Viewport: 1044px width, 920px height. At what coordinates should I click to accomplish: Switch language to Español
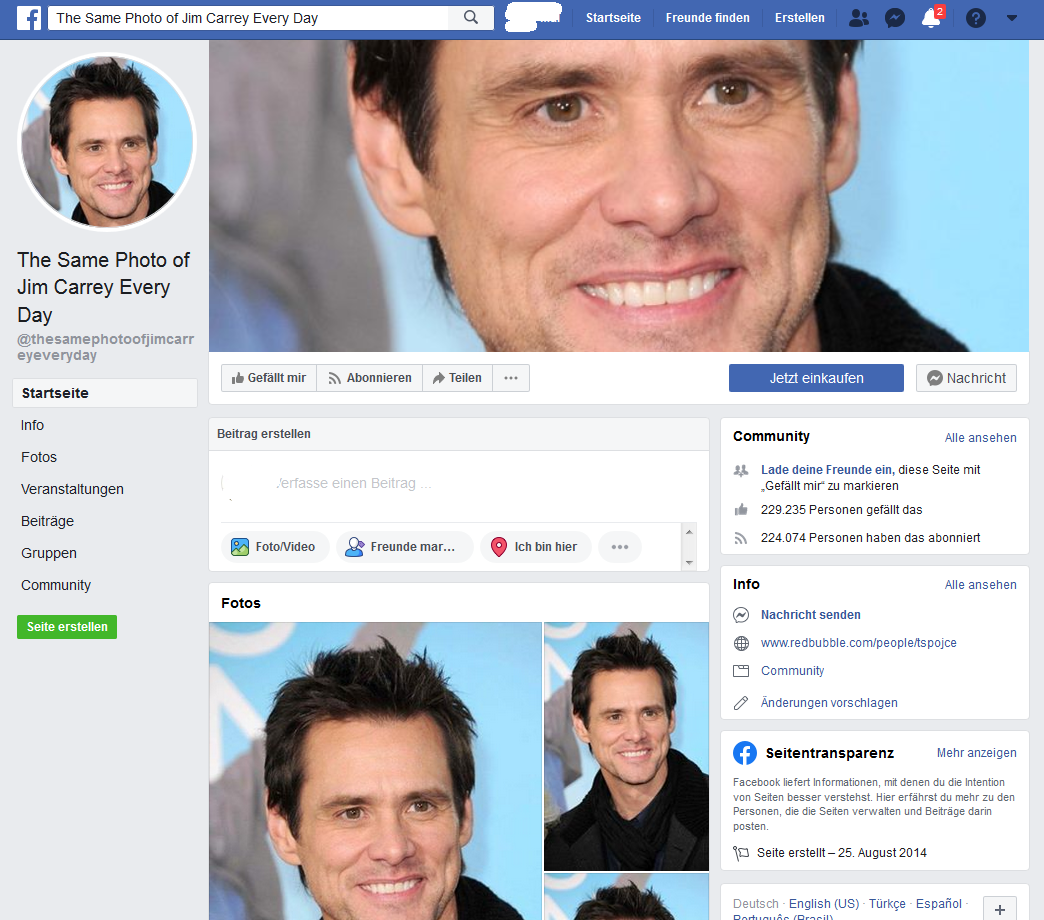click(x=938, y=903)
